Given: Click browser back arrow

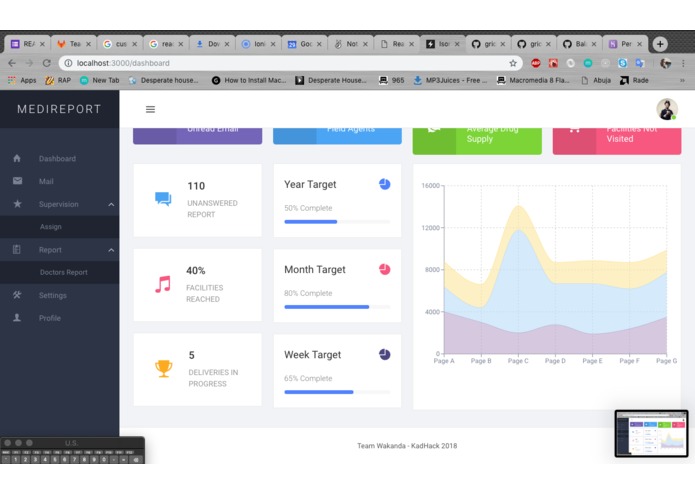Looking at the screenshot, I should (x=12, y=63).
